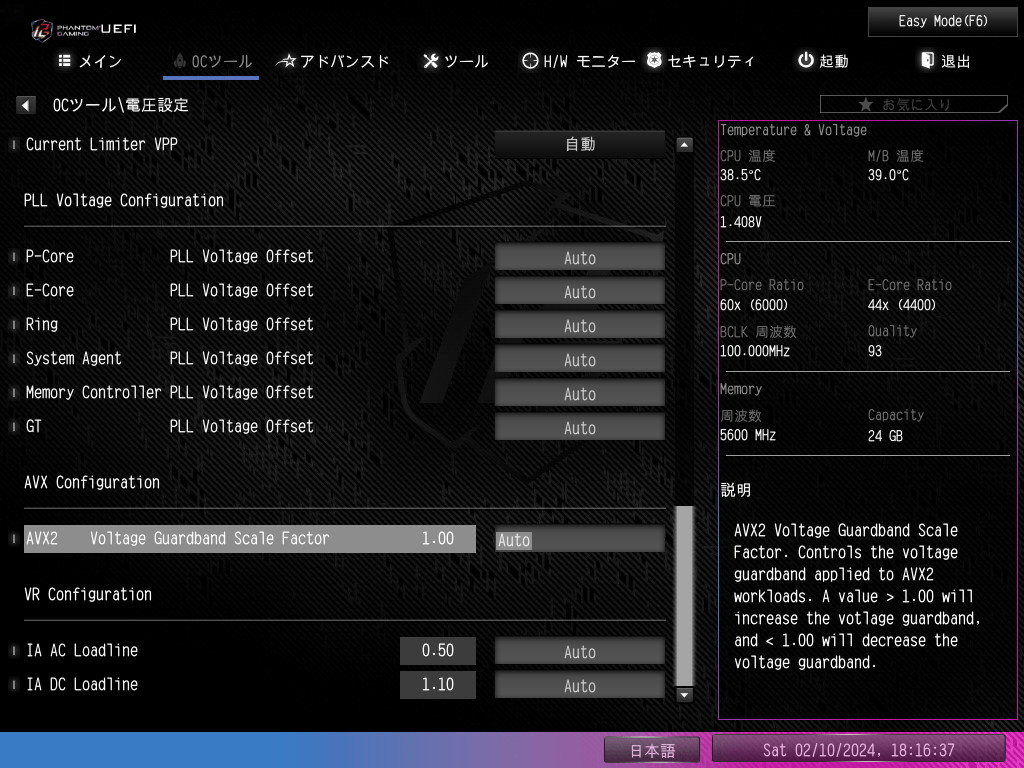Image resolution: width=1024 pixels, height=768 pixels.
Task: Add to favorites with お気に入り button
Action: (914, 104)
